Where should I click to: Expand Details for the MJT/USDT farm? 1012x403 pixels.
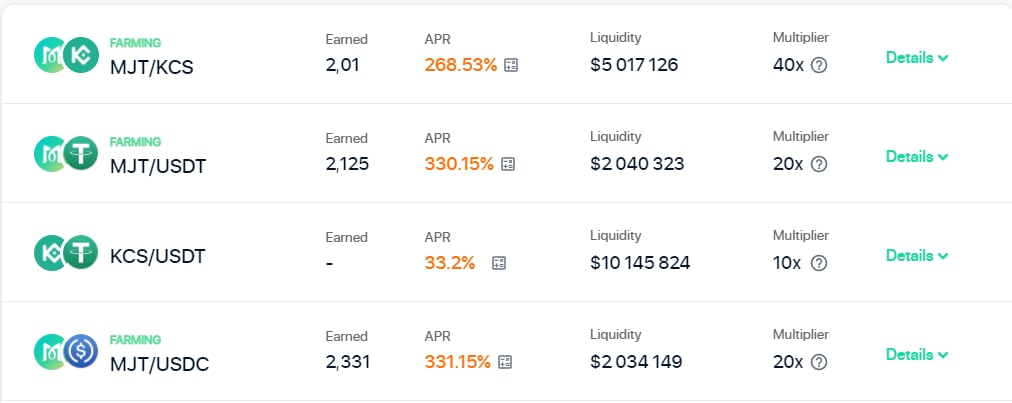[x=917, y=157]
